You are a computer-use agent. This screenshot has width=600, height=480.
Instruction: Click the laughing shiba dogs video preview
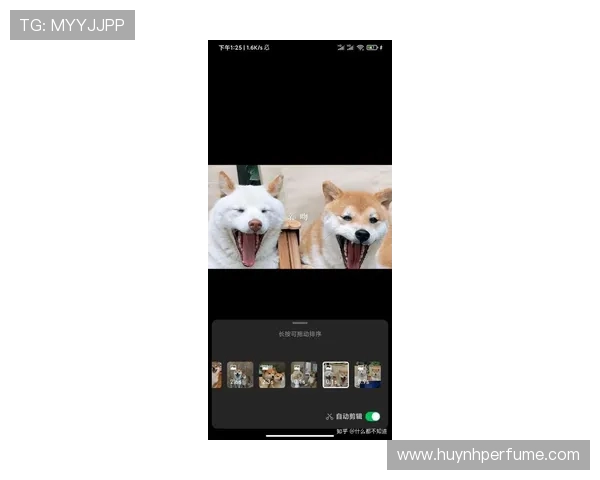point(300,217)
